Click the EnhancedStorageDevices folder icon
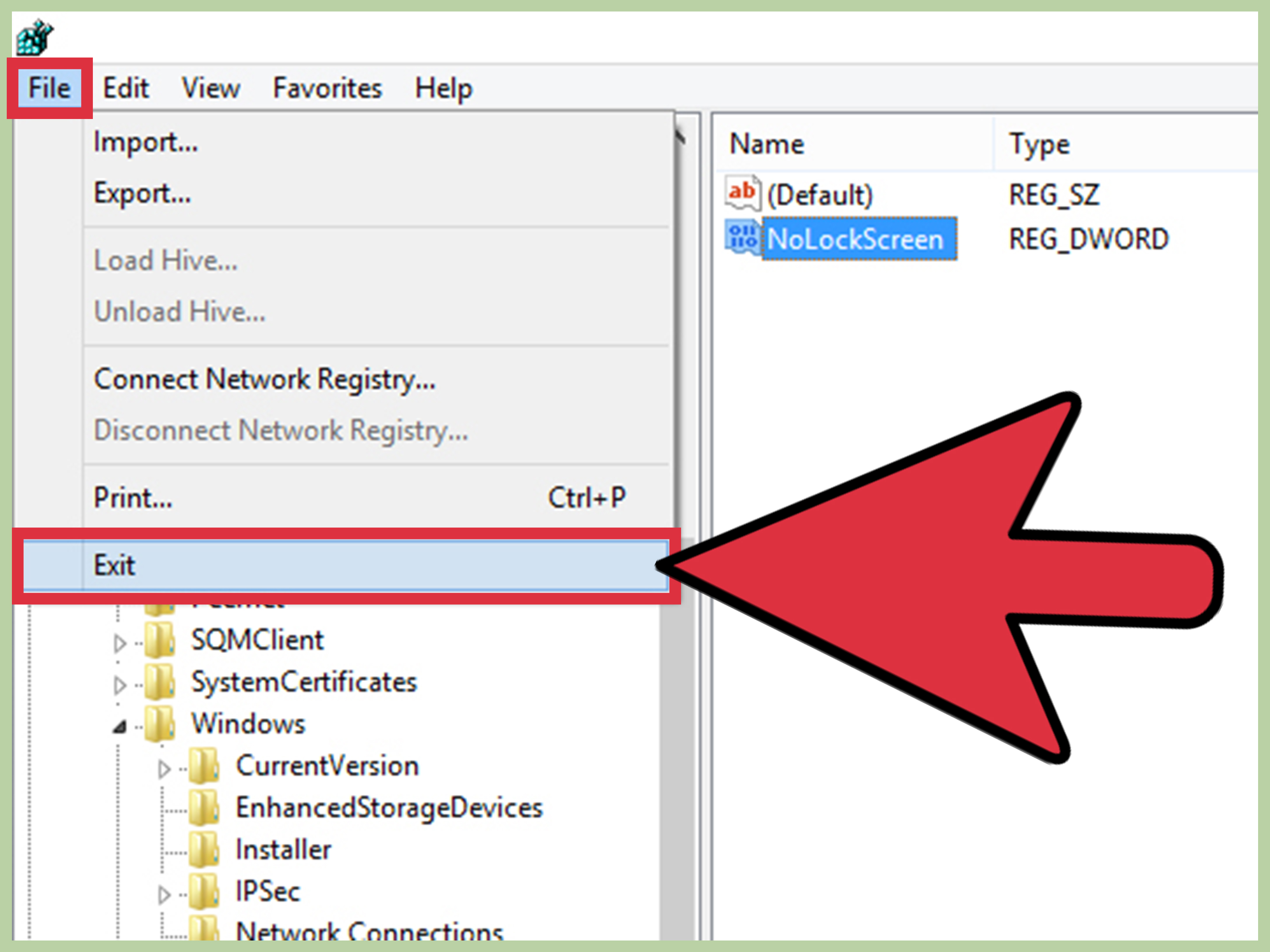The height and width of the screenshot is (952, 1270). pyautogui.click(x=203, y=808)
